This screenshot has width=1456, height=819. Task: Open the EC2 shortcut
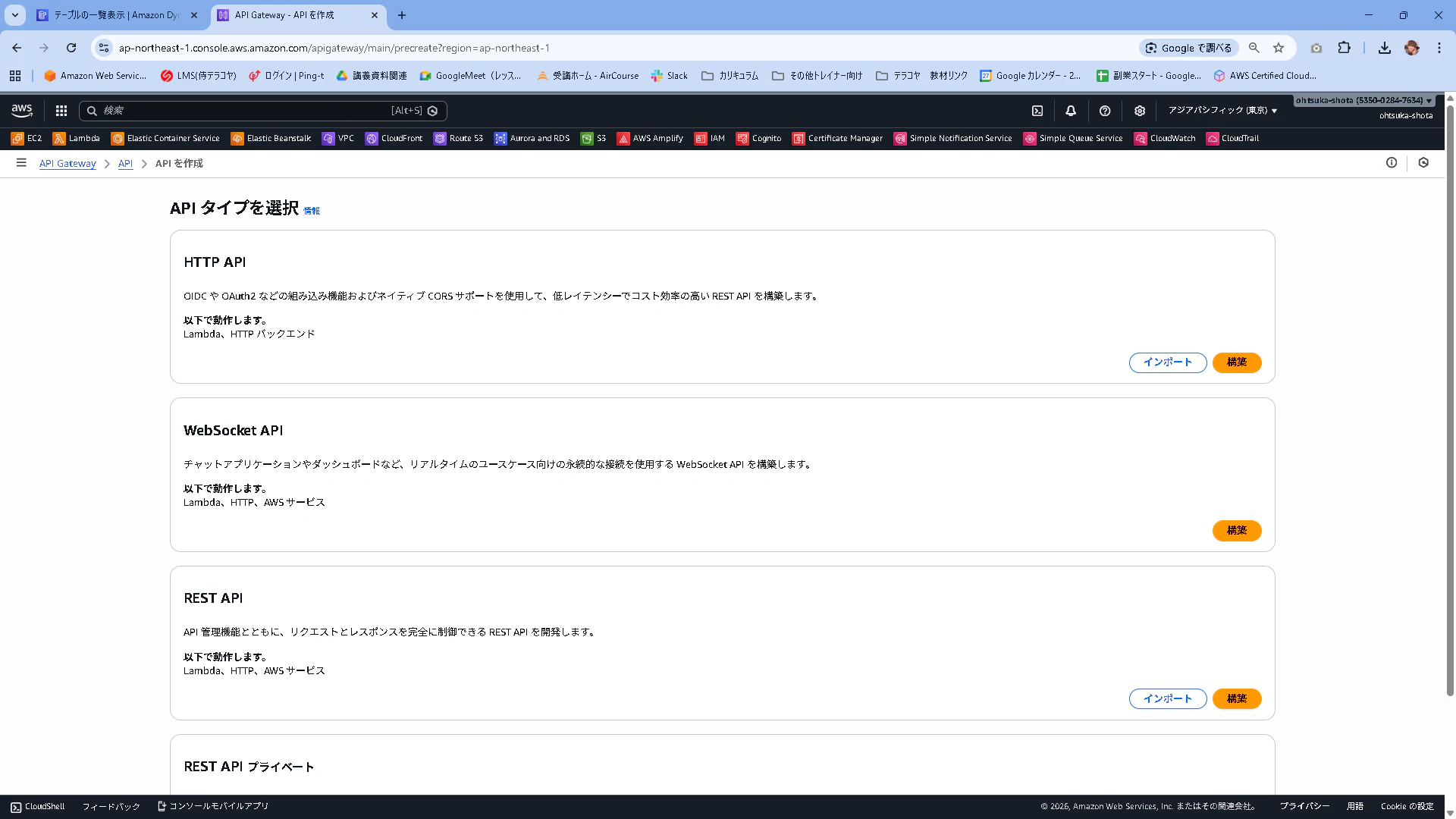[x=27, y=139]
